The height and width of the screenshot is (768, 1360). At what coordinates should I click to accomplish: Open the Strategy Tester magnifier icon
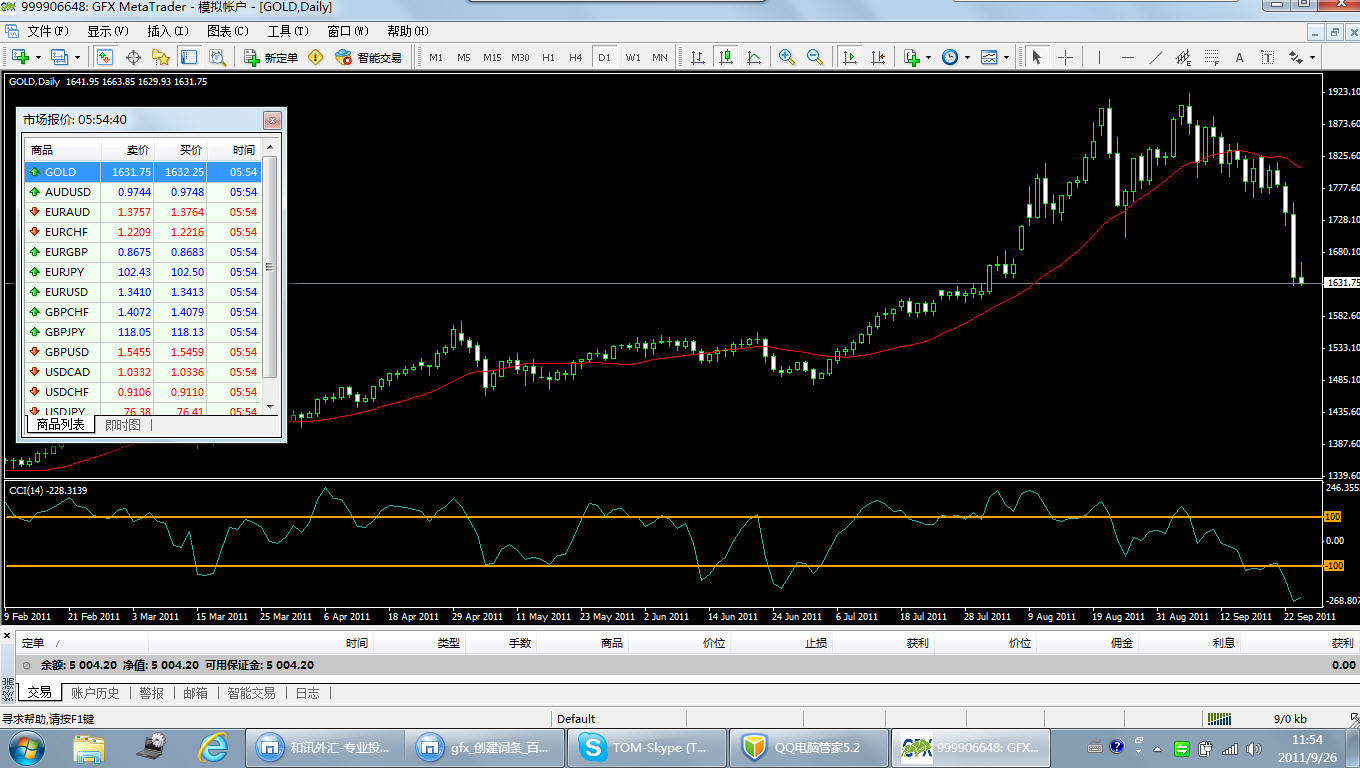pyautogui.click(x=217, y=57)
